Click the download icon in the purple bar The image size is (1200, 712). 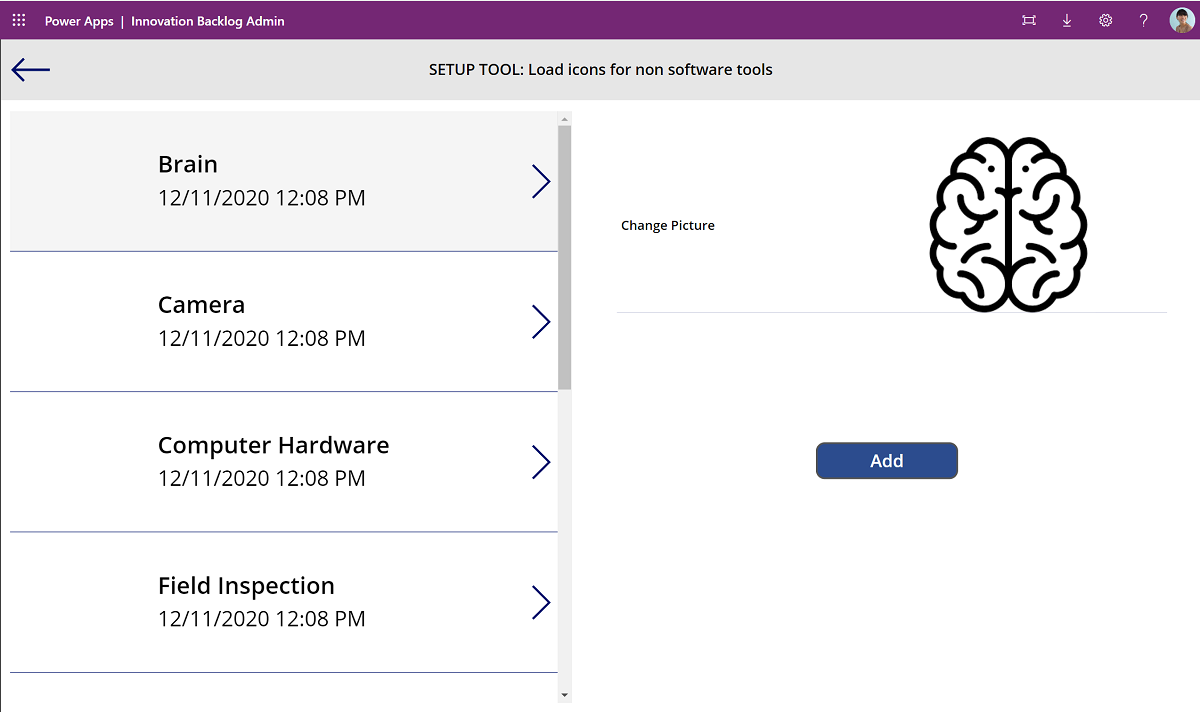(x=1066, y=20)
